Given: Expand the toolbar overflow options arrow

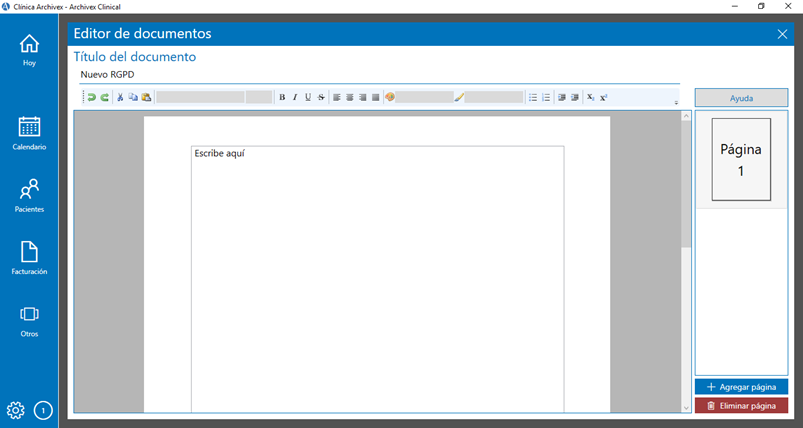Looking at the screenshot, I should pos(676,102).
